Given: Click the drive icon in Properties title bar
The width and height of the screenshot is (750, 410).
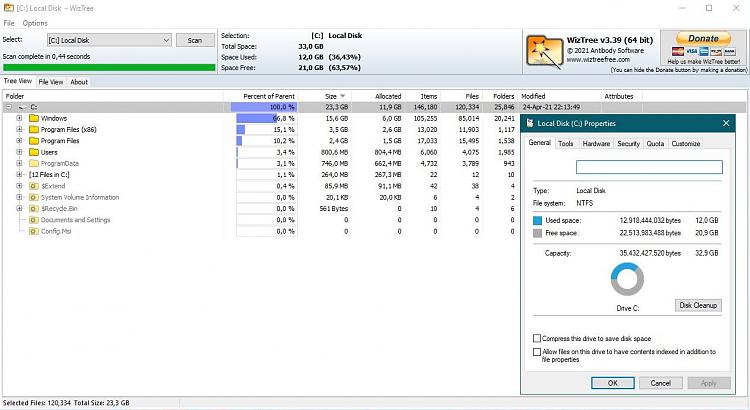Looking at the screenshot, I should point(530,123).
